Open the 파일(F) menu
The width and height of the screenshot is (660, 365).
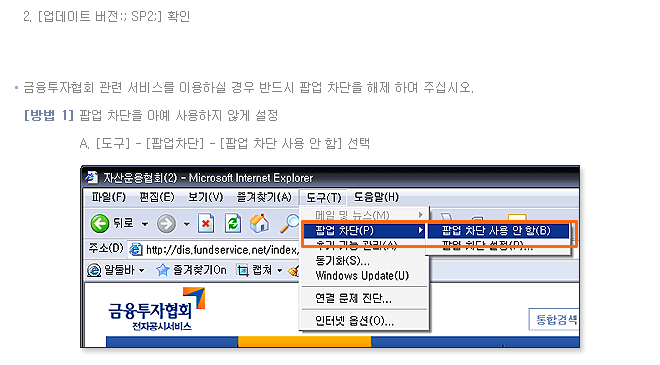[x=109, y=197]
